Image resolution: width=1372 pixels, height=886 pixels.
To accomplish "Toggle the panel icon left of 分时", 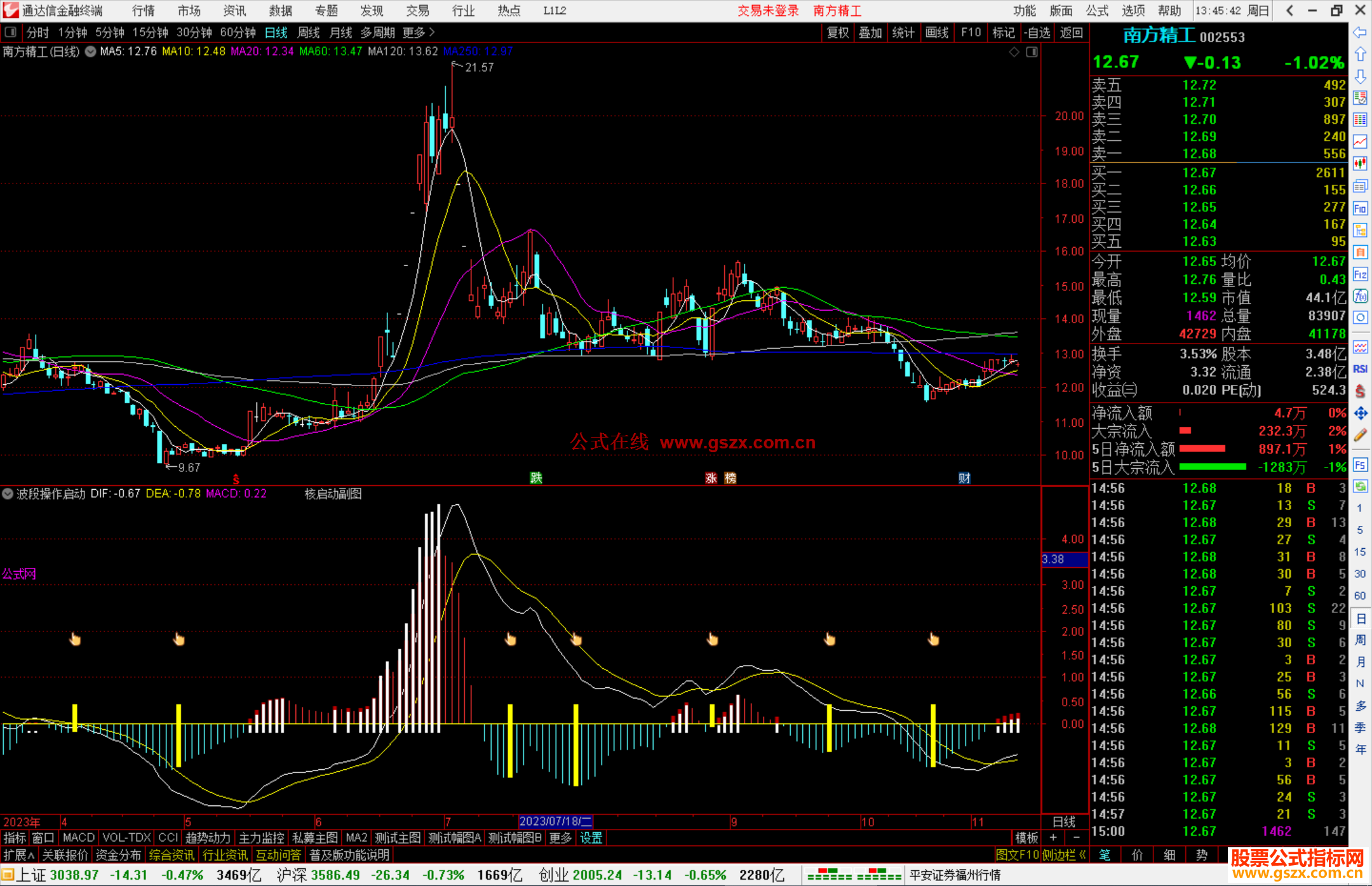I will [11, 32].
